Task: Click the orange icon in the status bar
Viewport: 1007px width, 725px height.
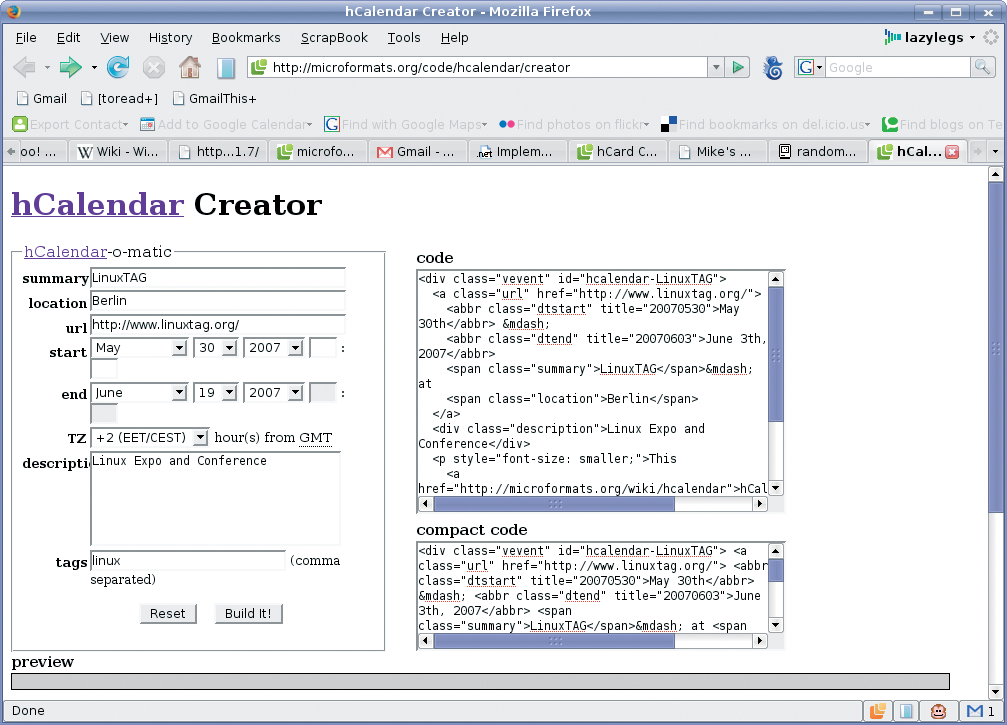Action: pos(877,710)
